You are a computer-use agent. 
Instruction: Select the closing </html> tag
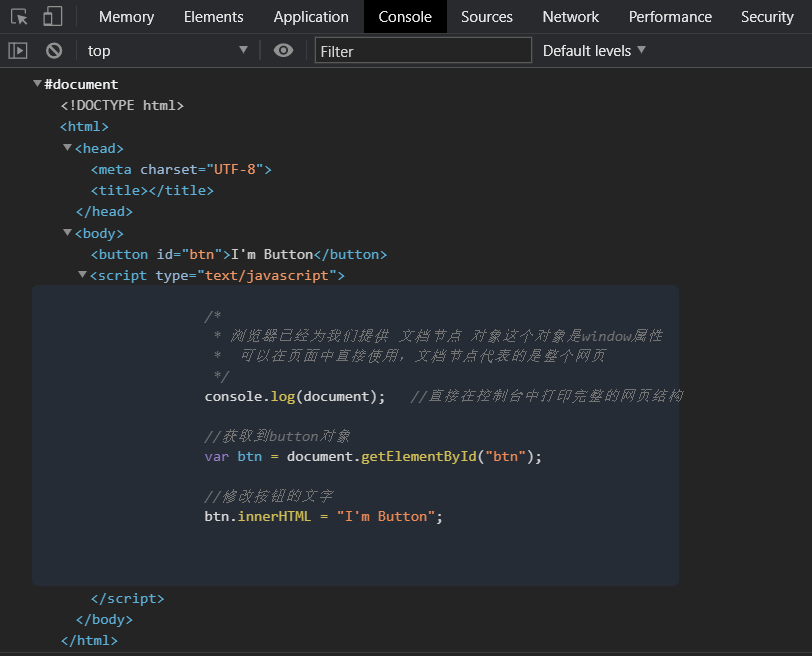(x=89, y=641)
